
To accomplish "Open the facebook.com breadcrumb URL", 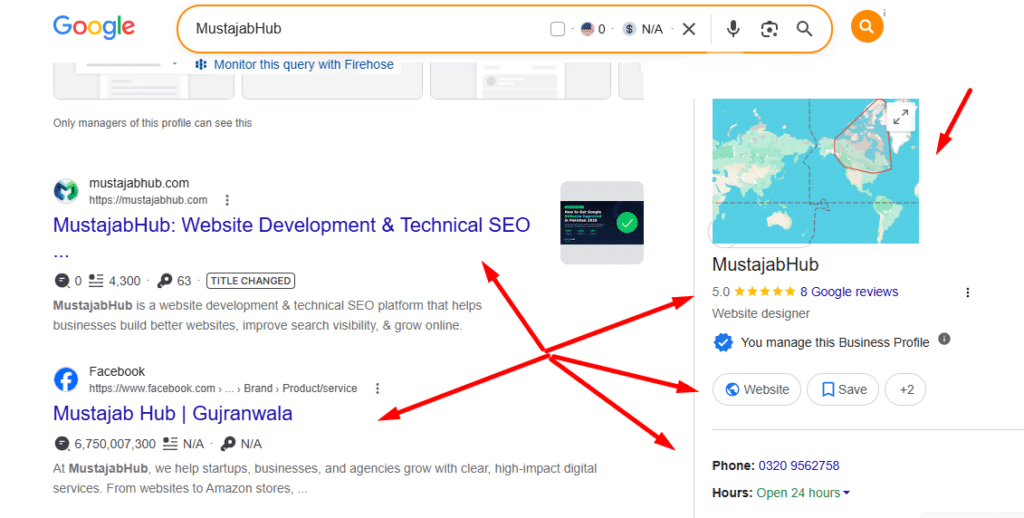I will point(223,388).
